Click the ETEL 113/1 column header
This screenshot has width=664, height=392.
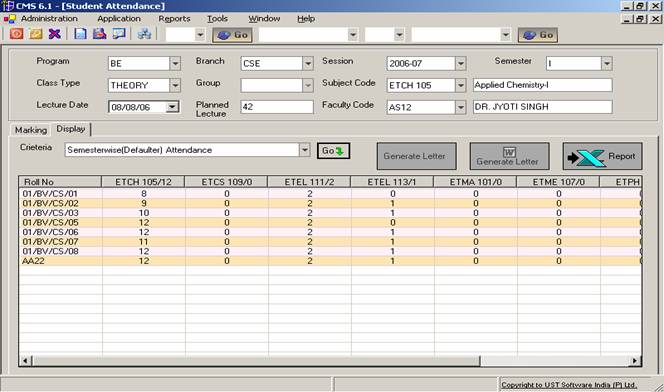coord(392,182)
